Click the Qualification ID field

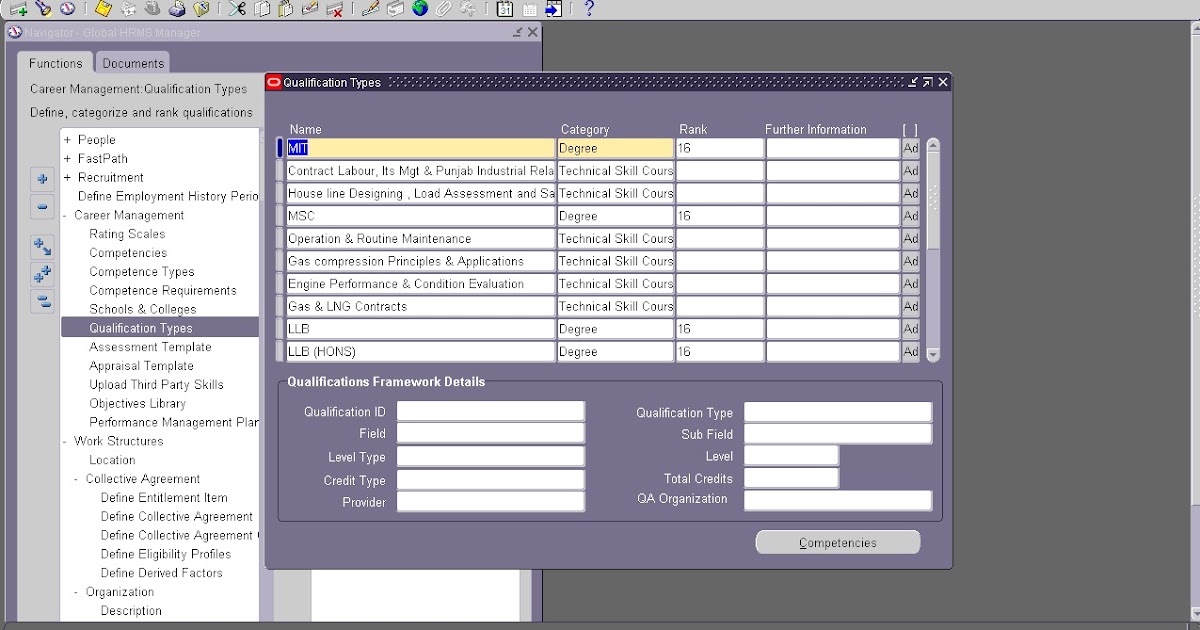pos(491,412)
